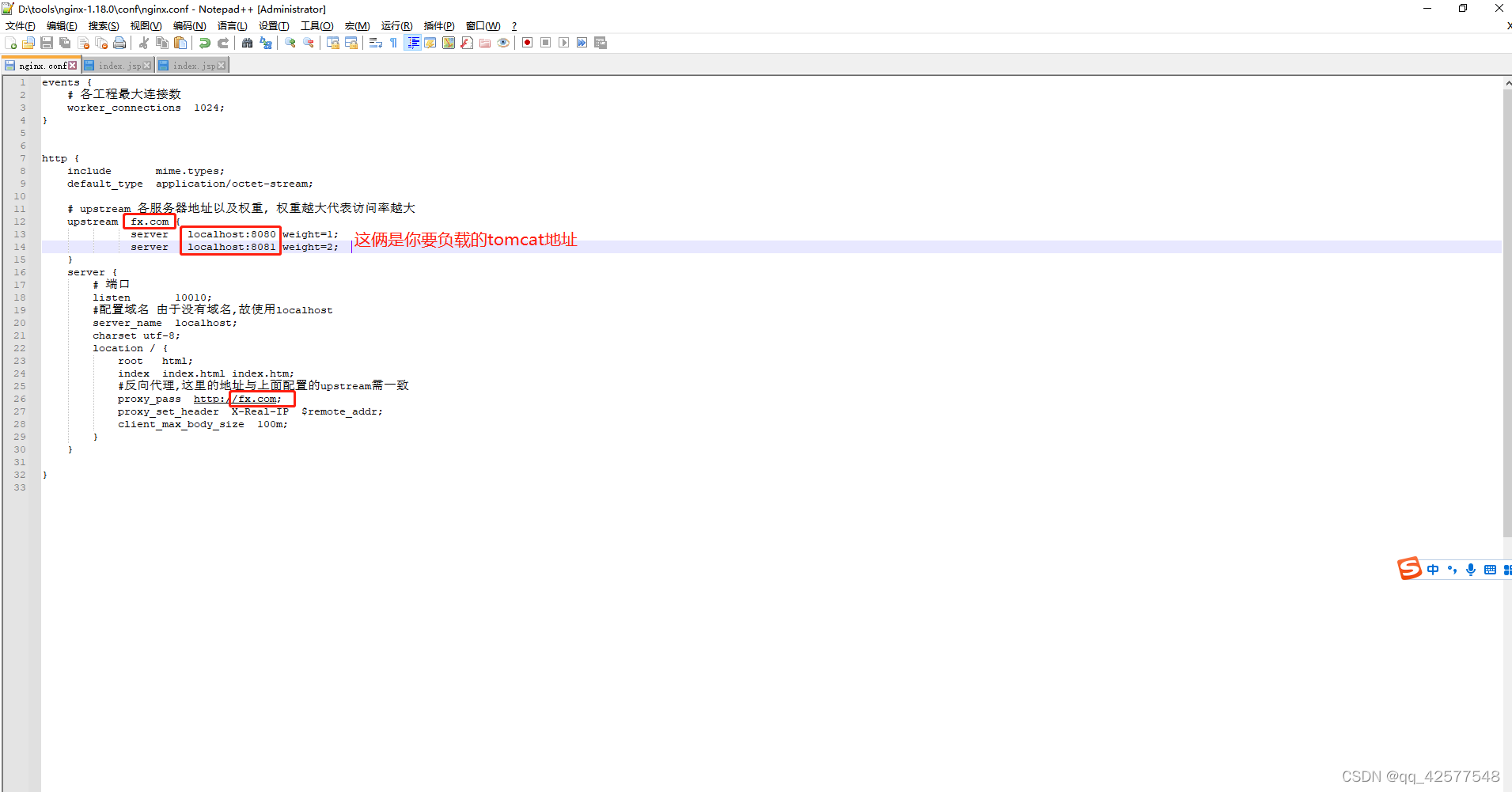1512x792 pixels.
Task: Undo the last edit with green arrow
Action: pyautogui.click(x=205, y=43)
